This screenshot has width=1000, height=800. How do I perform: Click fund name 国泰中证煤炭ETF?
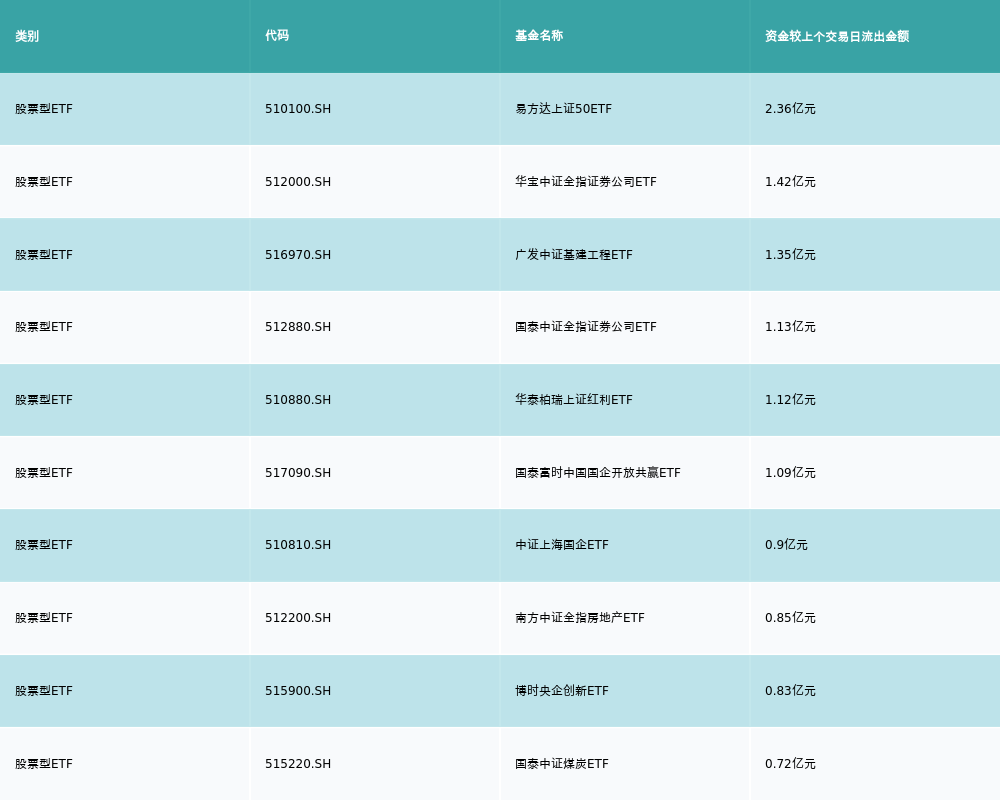pyautogui.click(x=562, y=764)
